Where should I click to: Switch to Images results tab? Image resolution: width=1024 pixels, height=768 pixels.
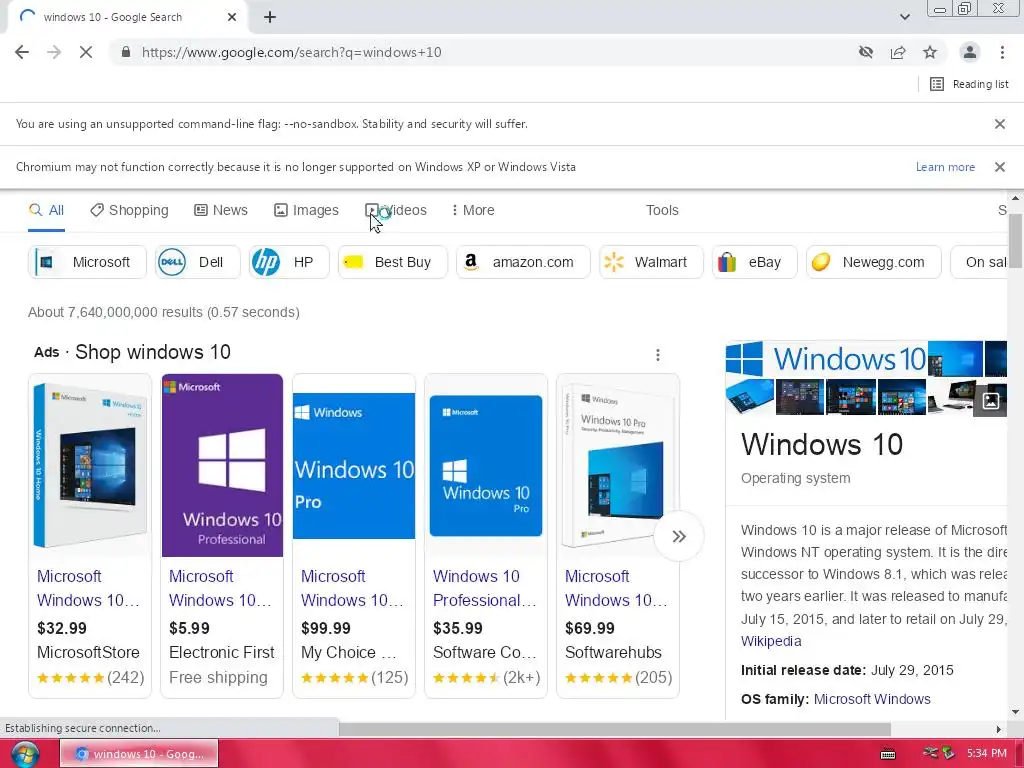point(306,210)
